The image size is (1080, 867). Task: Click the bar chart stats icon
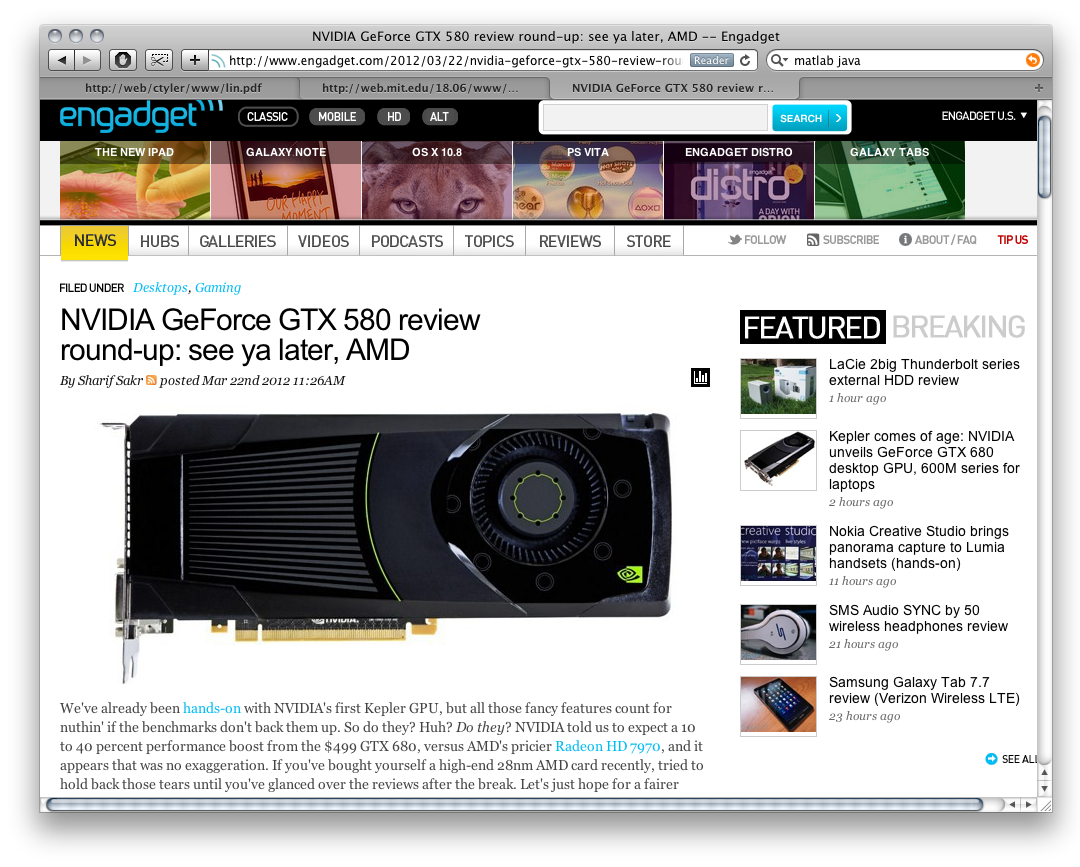(700, 377)
